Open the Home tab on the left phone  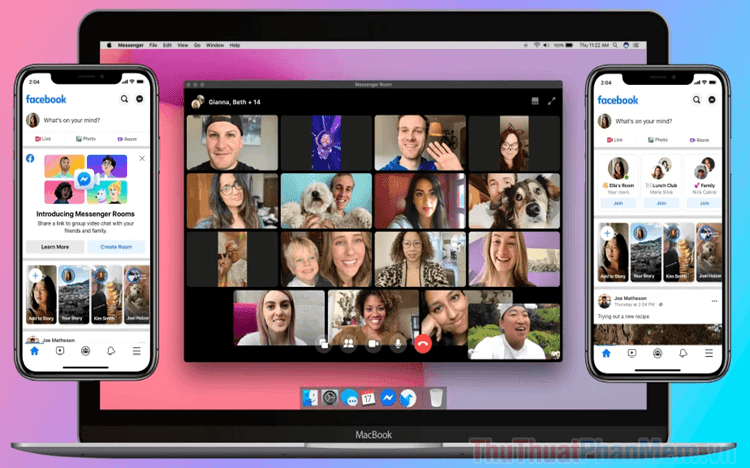click(34, 351)
